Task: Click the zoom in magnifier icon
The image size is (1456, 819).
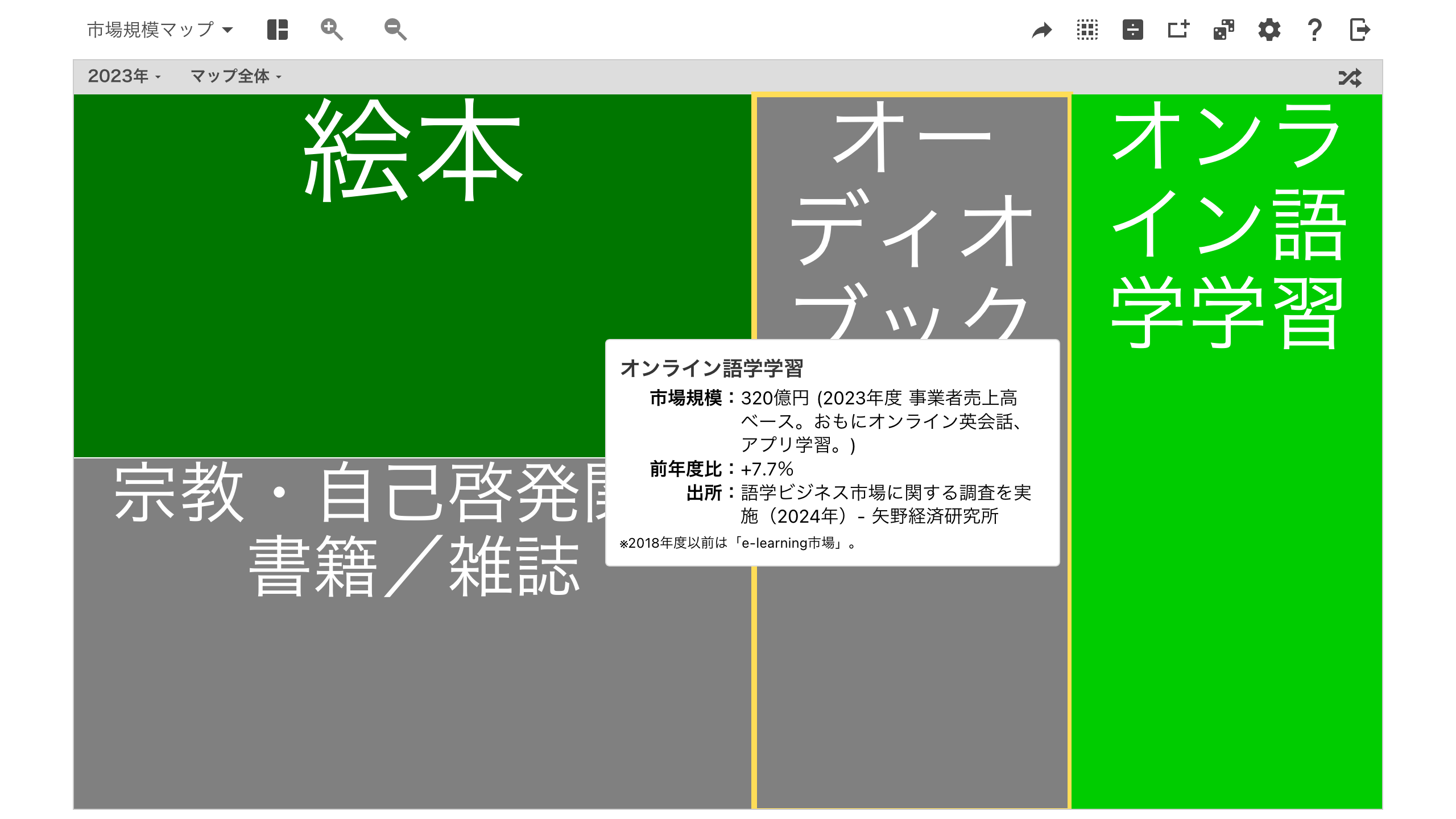Action: [332, 30]
